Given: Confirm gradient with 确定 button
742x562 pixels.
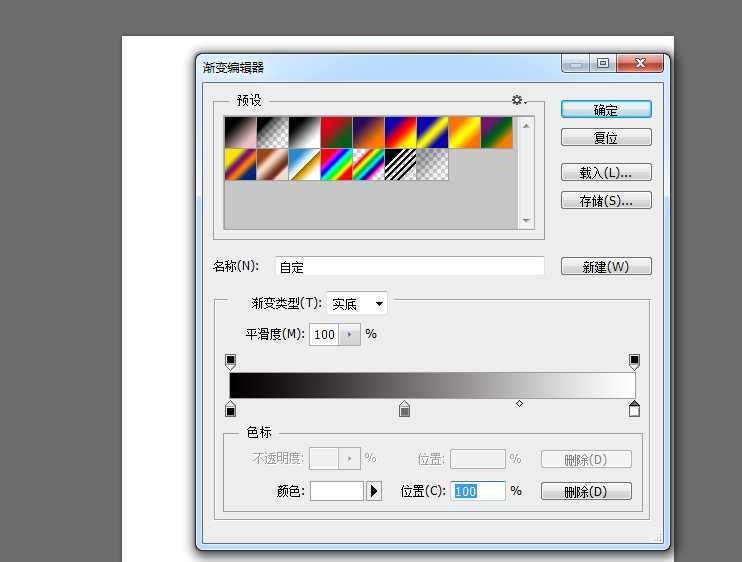Looking at the screenshot, I should (606, 110).
